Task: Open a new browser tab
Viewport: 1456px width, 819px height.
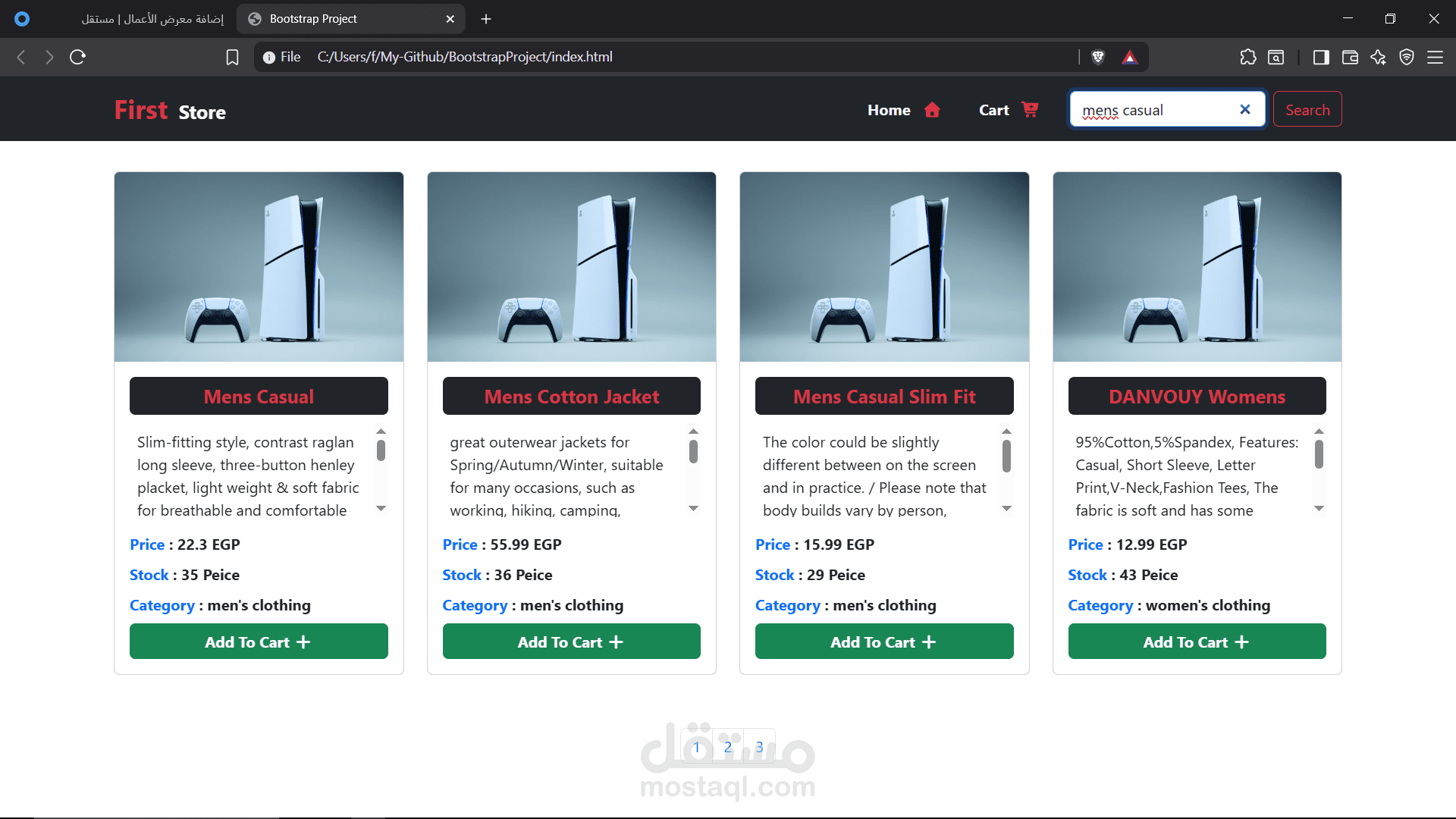Action: (x=486, y=19)
